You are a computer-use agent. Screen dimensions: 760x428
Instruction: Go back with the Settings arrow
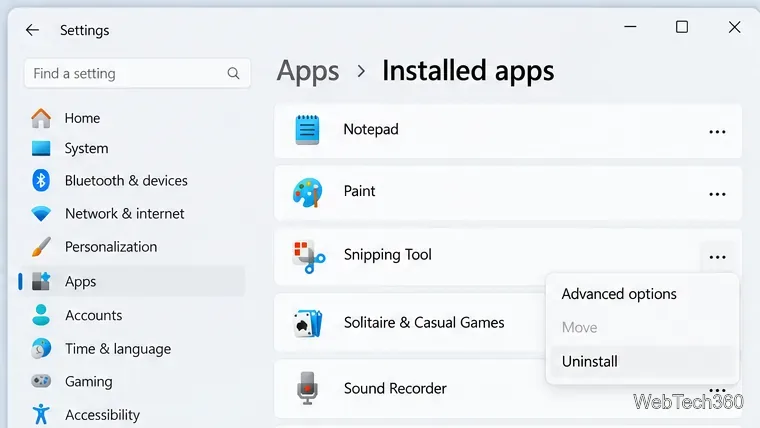pyautogui.click(x=32, y=30)
